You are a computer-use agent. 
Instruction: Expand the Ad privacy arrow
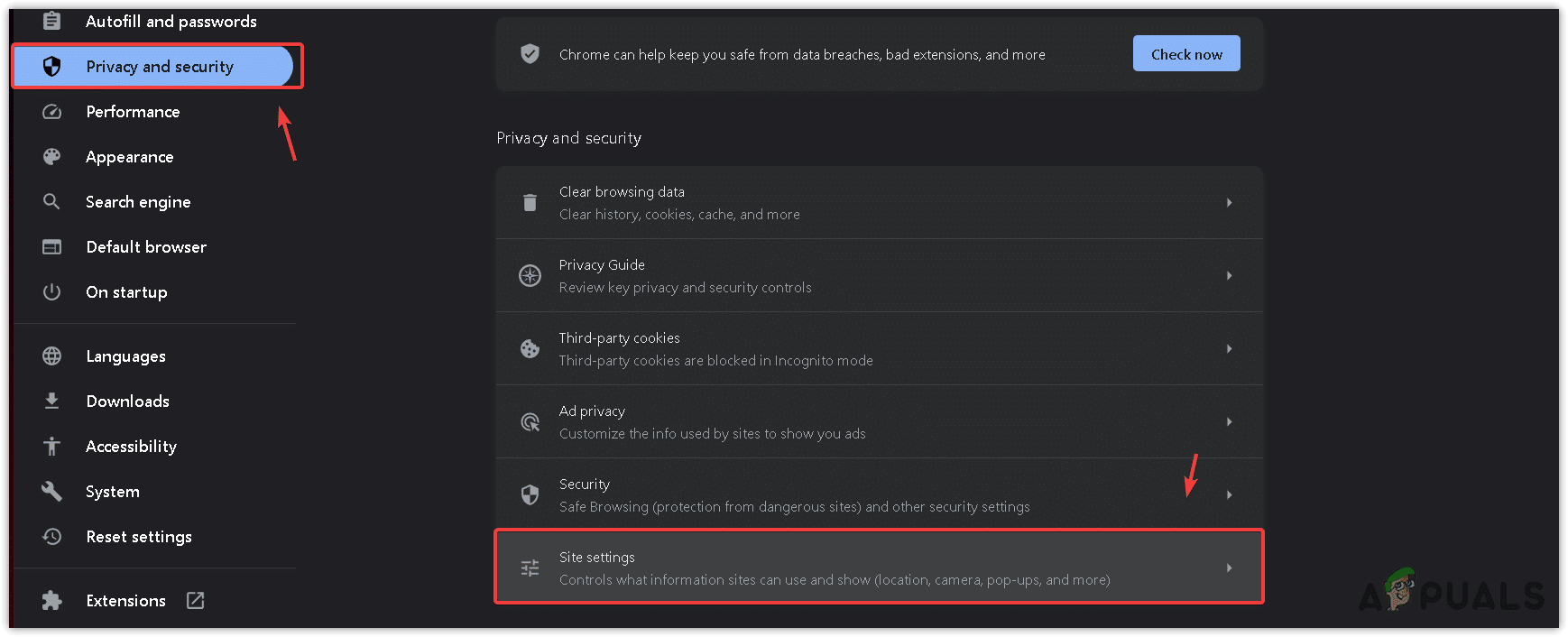point(1229,422)
